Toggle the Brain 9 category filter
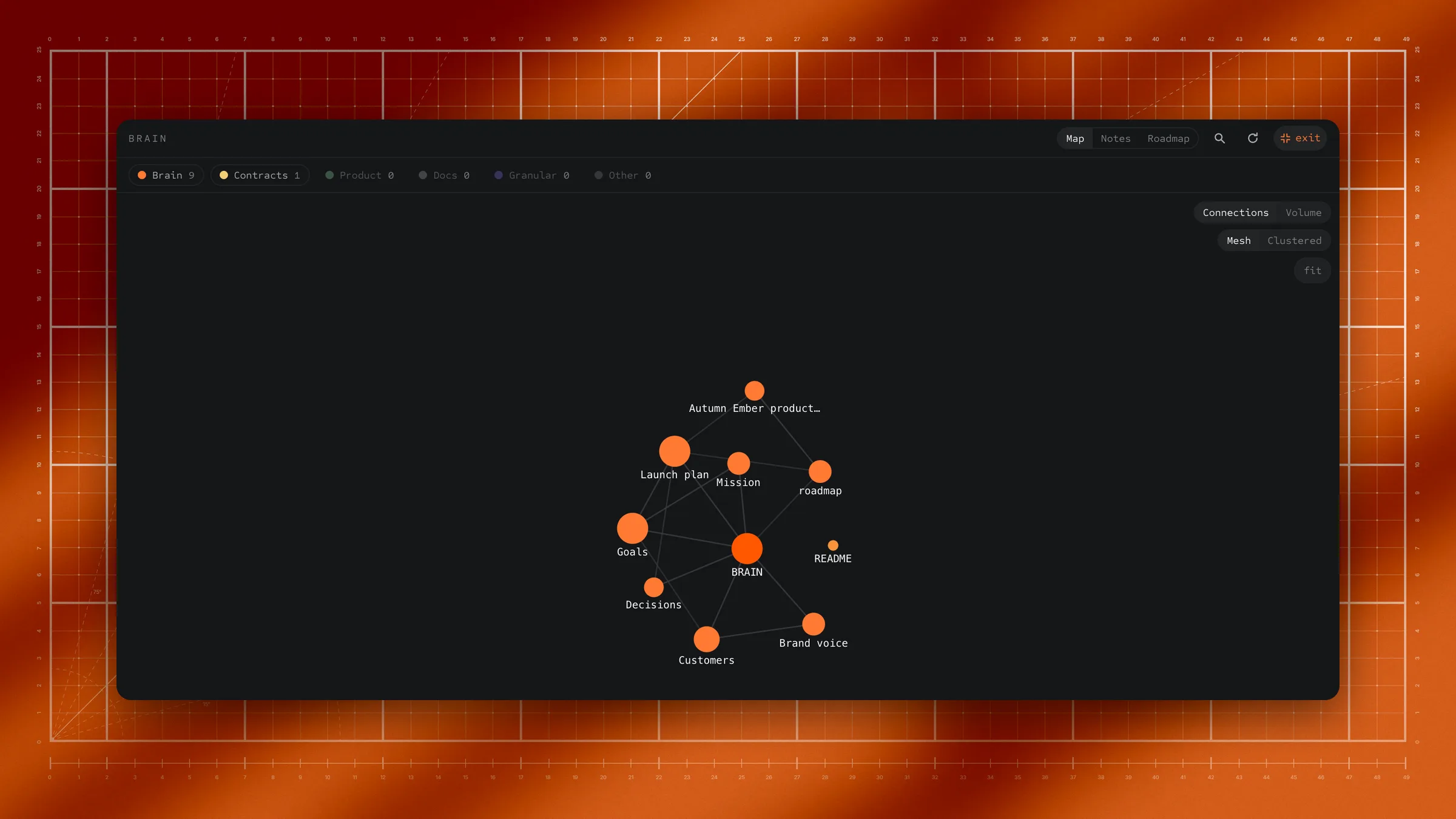This screenshot has width=1456, height=819. pyautogui.click(x=166, y=175)
